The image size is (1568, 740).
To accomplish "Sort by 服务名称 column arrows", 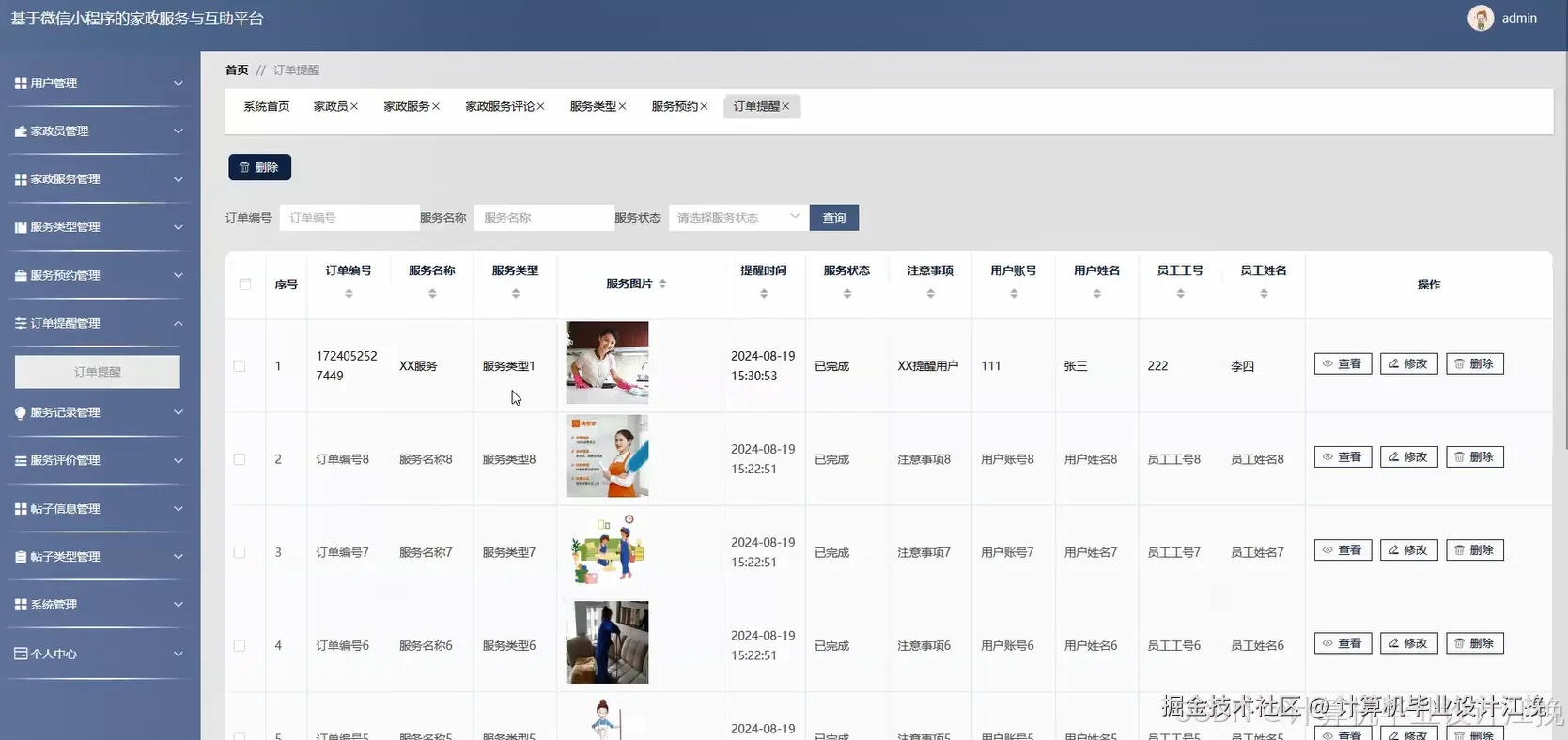I will pos(432,294).
